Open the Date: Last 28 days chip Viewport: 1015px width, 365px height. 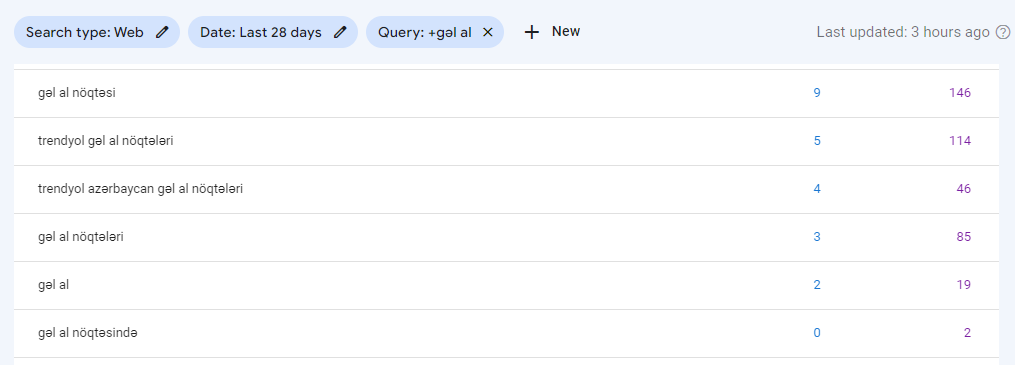(x=273, y=32)
